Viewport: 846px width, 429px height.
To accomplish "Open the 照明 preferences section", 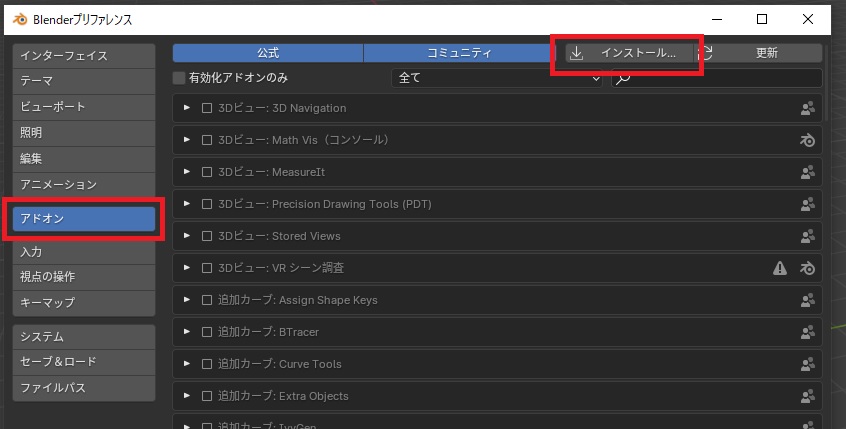I will click(x=84, y=133).
